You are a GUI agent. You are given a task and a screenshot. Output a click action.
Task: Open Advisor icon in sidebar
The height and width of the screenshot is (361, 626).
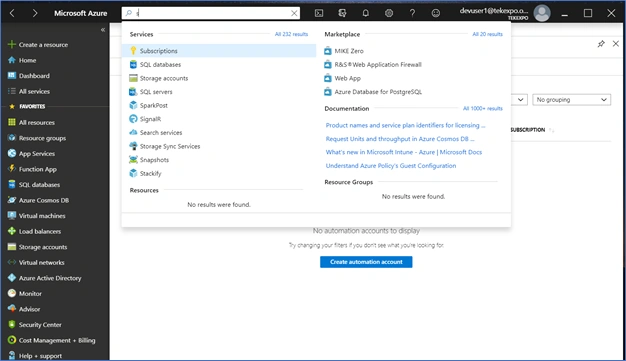pyautogui.click(x=12, y=309)
